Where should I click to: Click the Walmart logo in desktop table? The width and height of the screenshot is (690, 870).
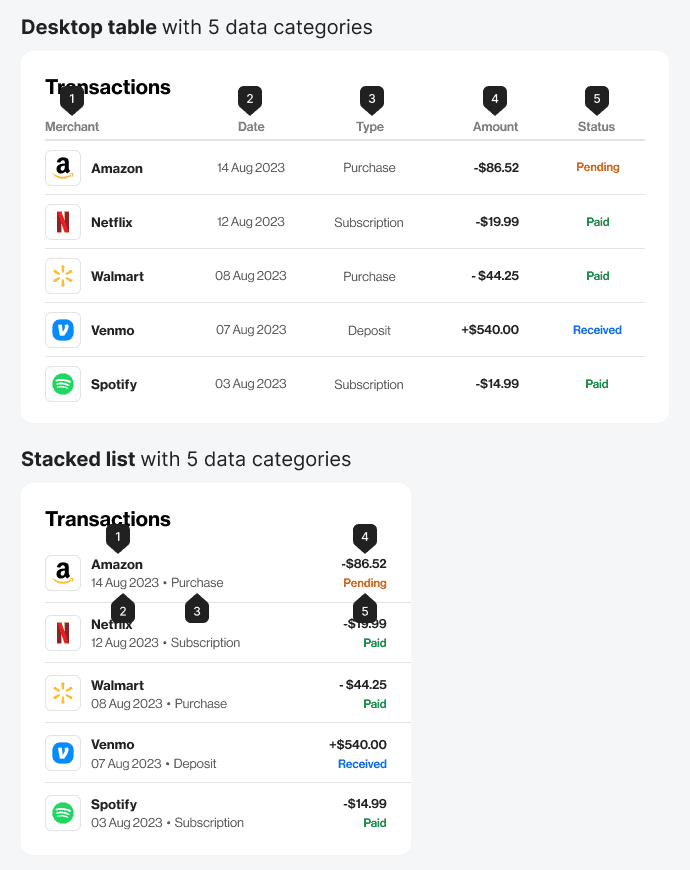63,276
